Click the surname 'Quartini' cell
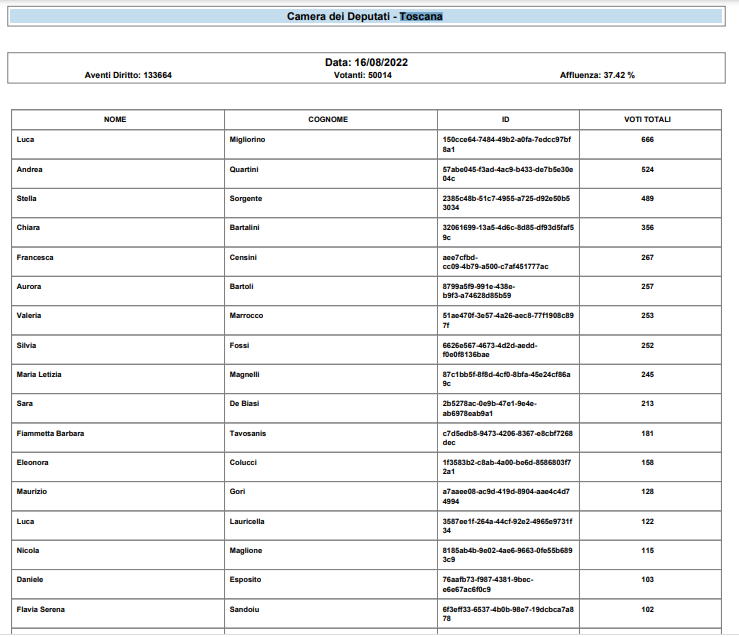This screenshot has height=637, width=739. point(244,170)
